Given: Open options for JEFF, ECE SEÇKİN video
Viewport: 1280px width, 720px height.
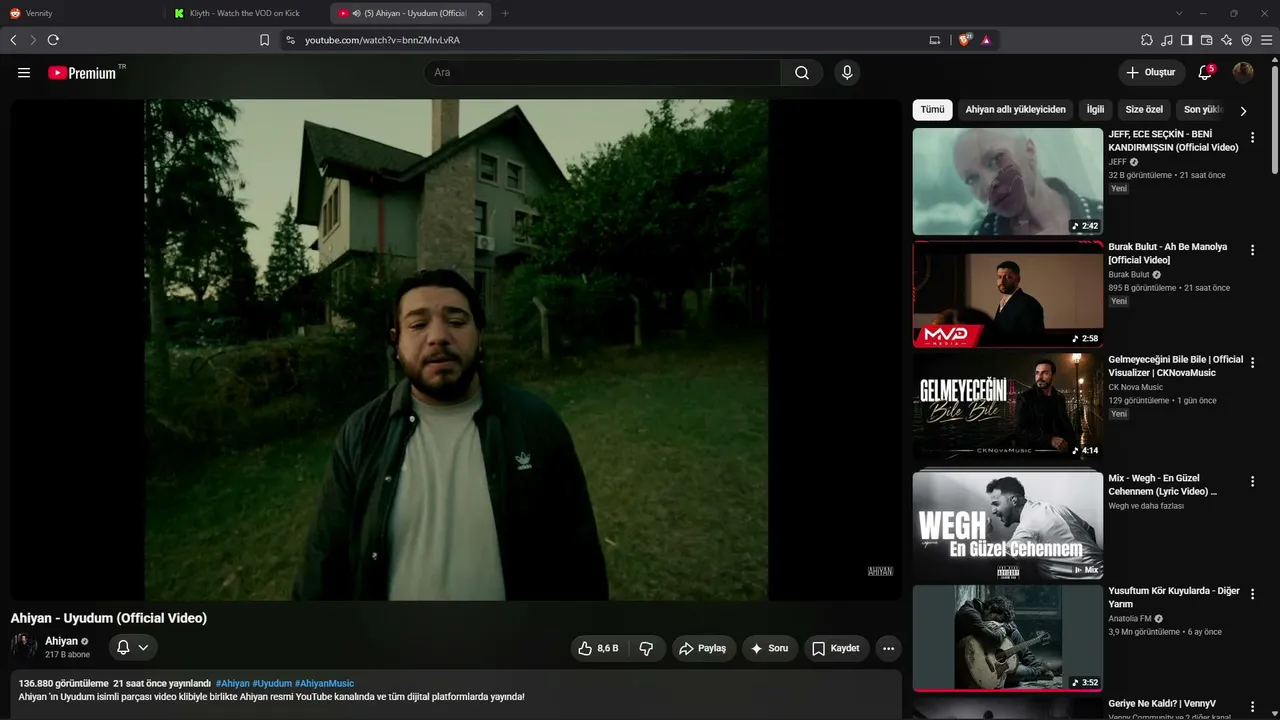Looking at the screenshot, I should pyautogui.click(x=1252, y=138).
